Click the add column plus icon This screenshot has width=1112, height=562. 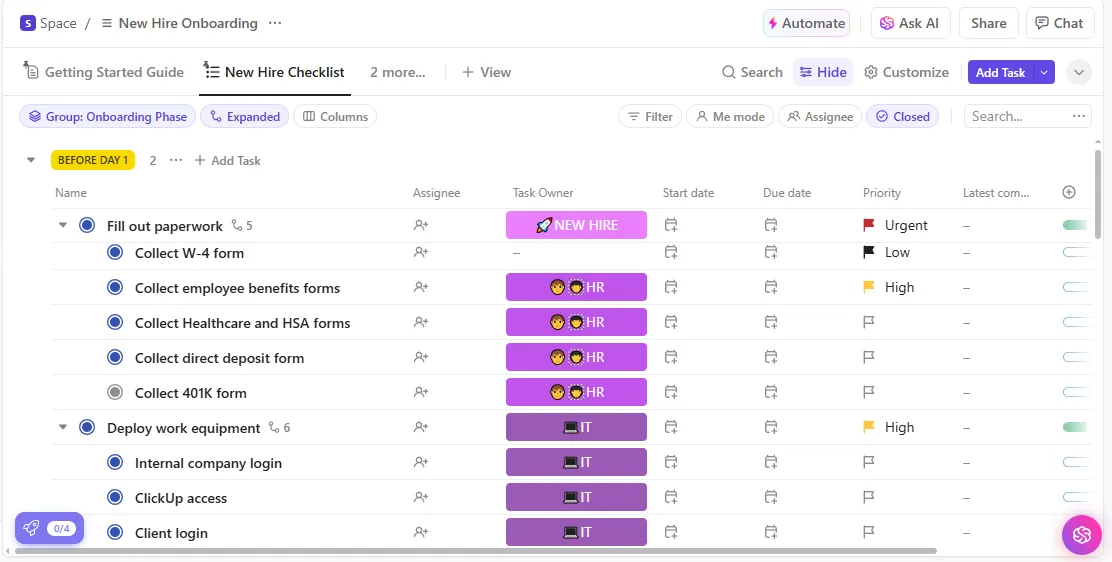point(1069,192)
